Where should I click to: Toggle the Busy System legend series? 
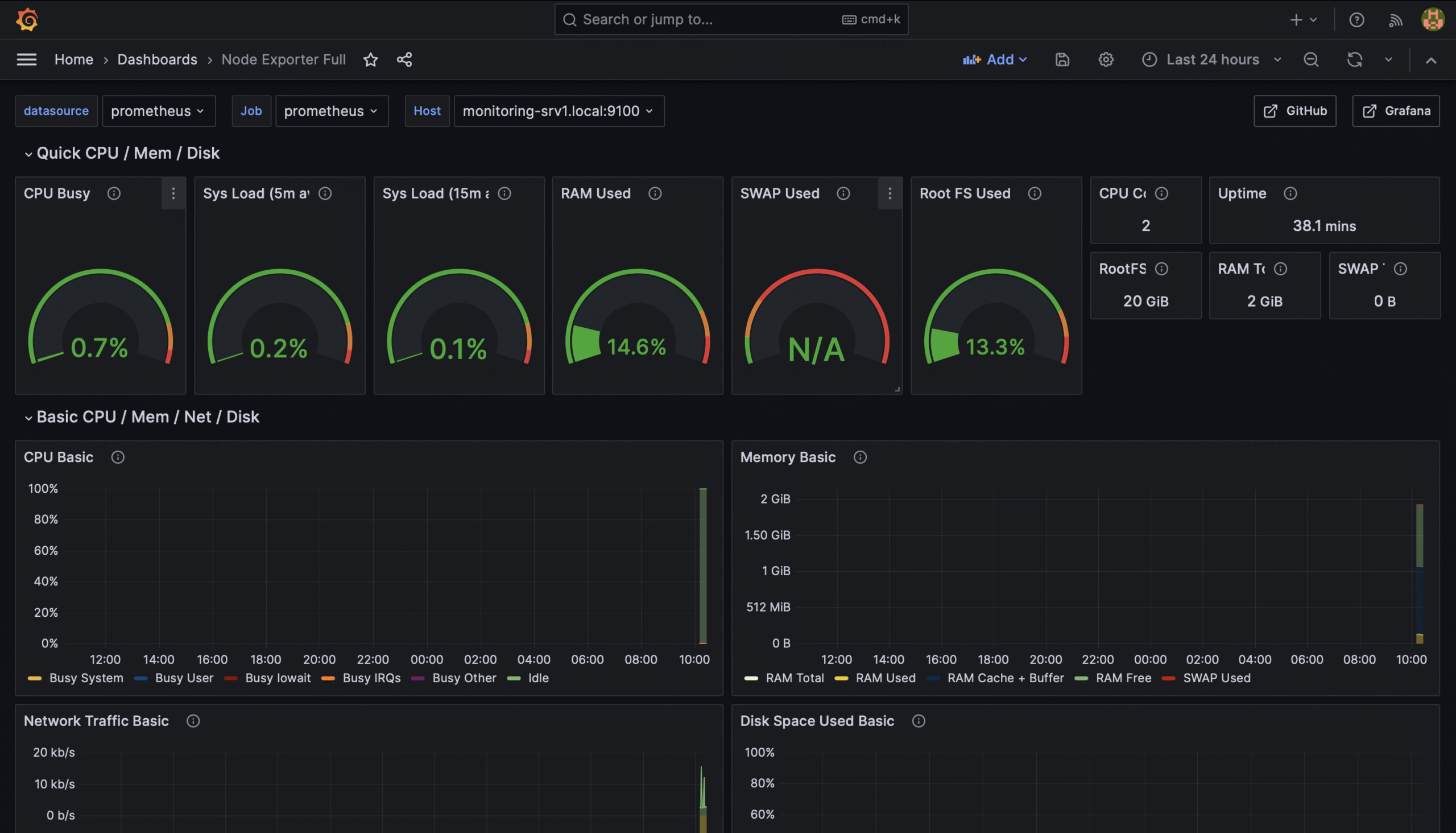click(86, 678)
